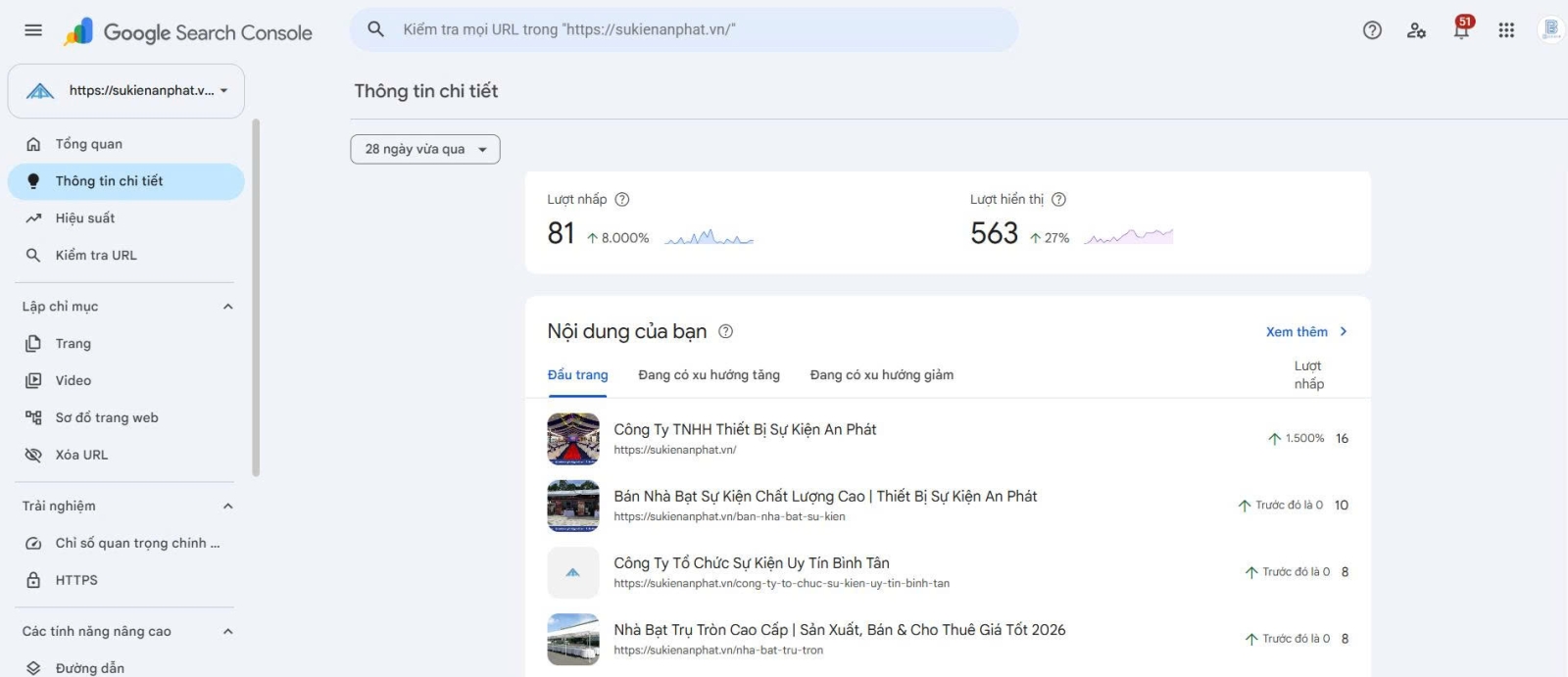The image size is (1568, 677).
Task: Click the Trang pages icon
Action: tap(33, 344)
